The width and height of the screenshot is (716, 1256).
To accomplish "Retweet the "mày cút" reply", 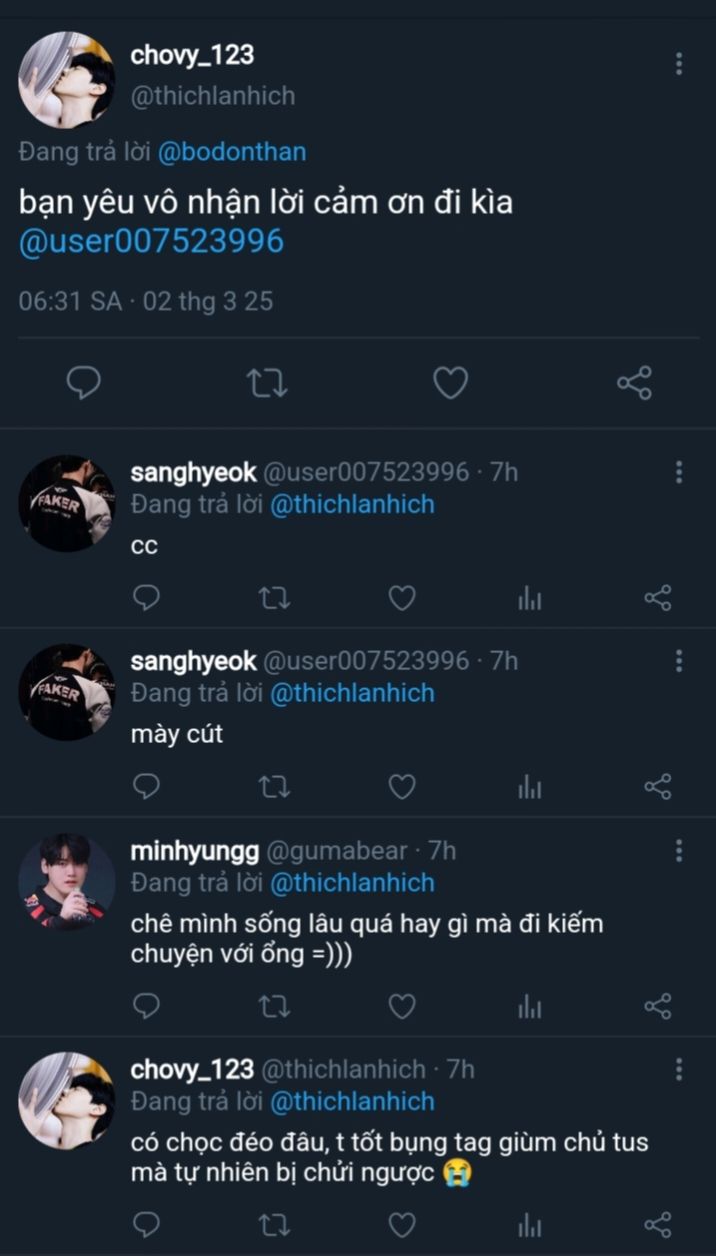I will coord(274,787).
